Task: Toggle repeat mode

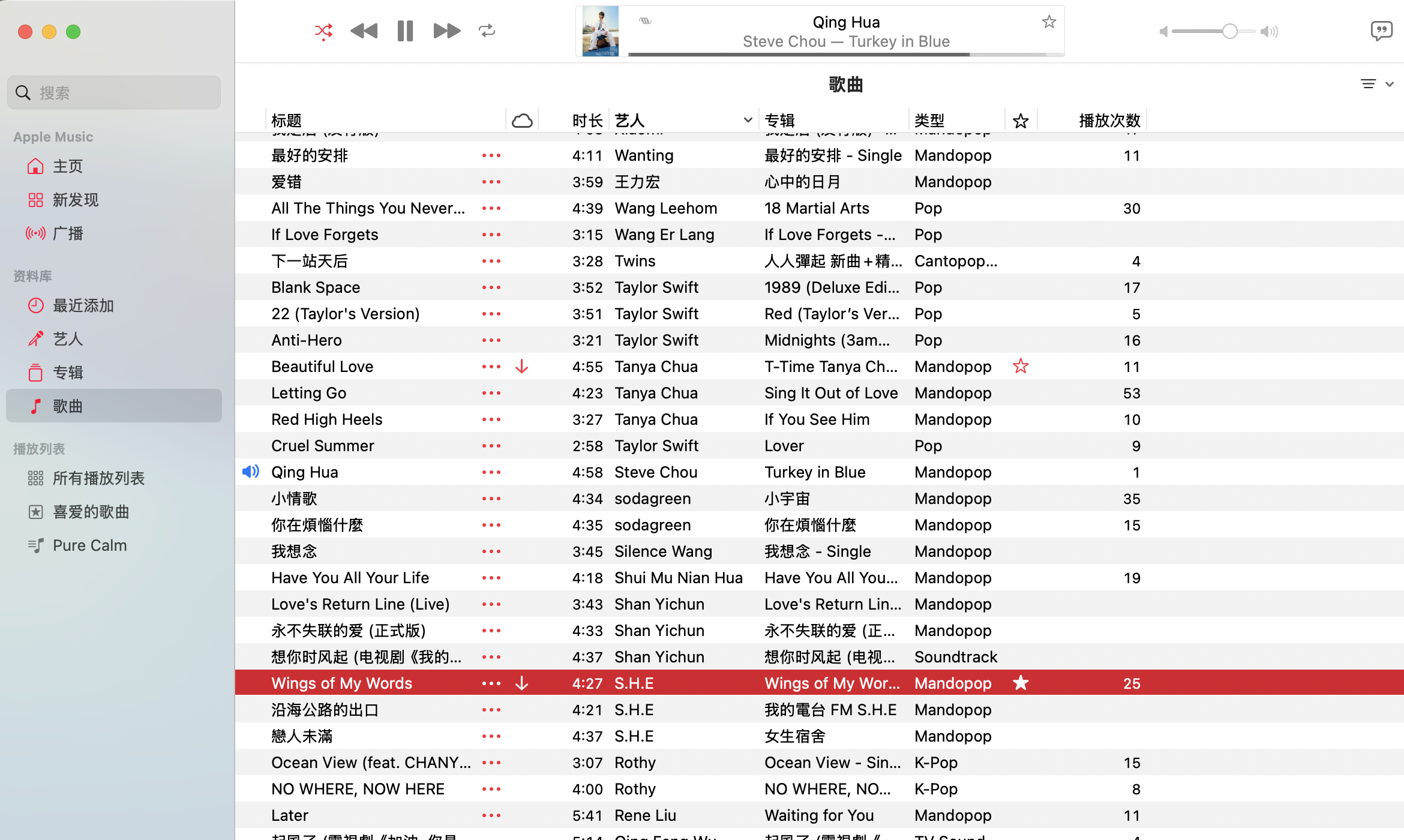Action: click(487, 31)
